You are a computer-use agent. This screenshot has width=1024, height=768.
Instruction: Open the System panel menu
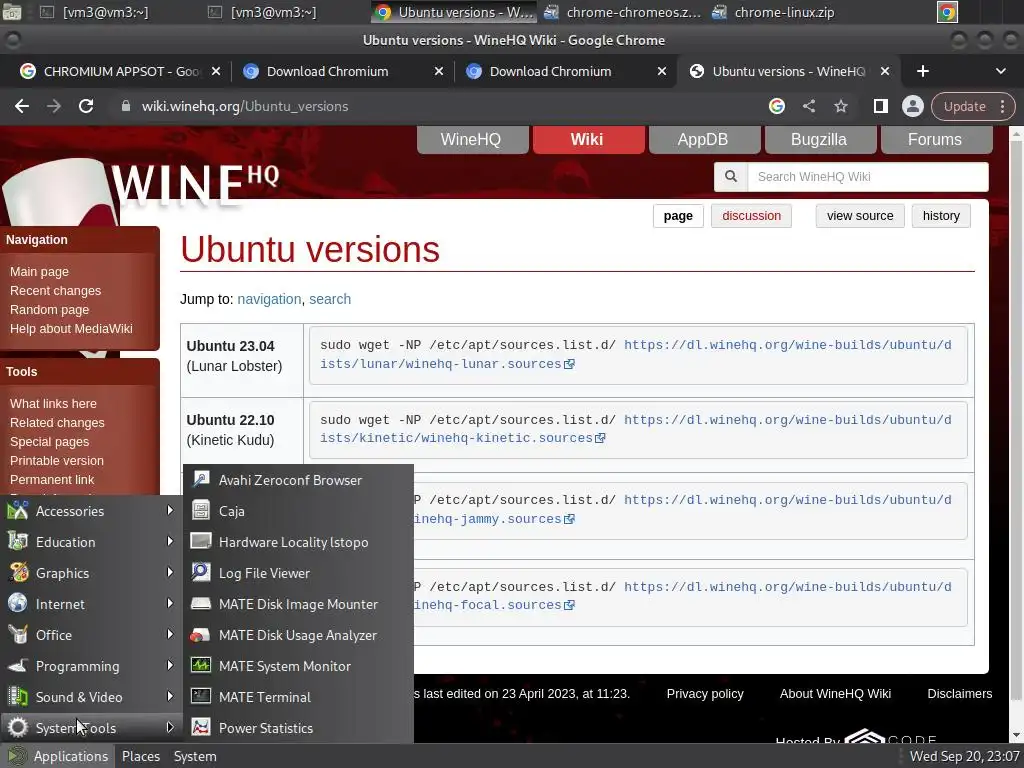click(x=195, y=756)
